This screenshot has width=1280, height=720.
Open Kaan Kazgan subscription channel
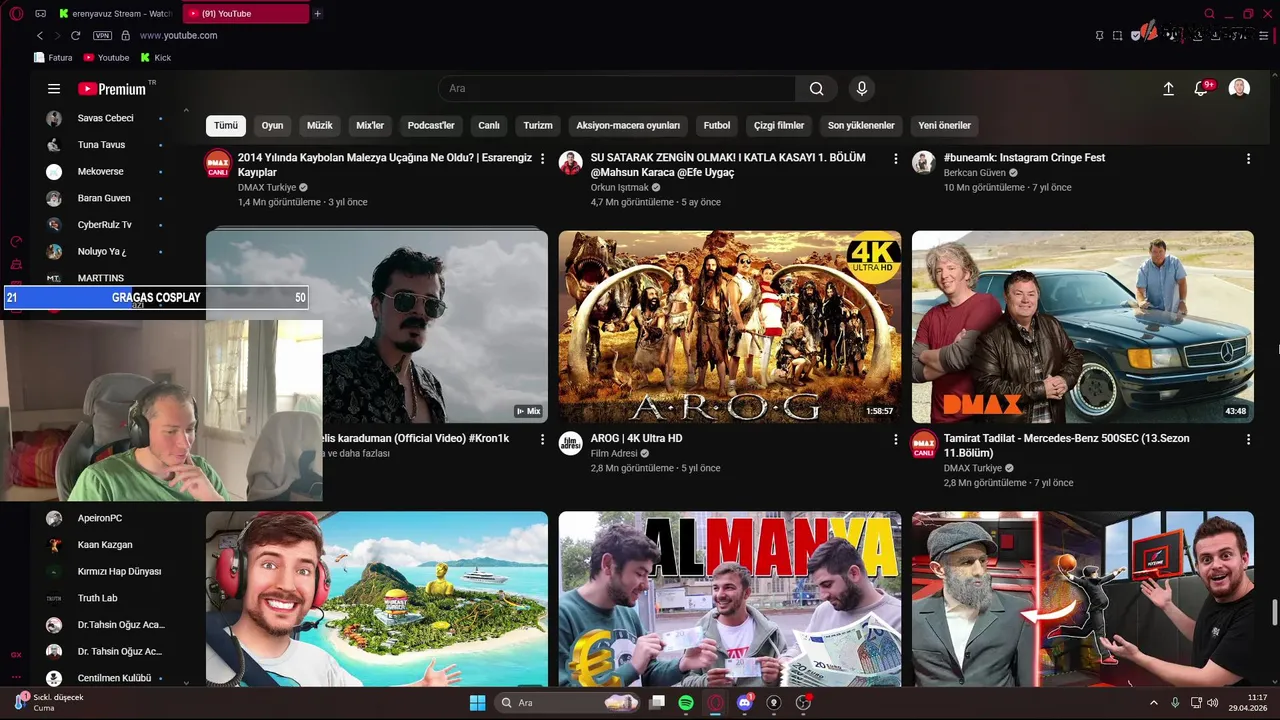coord(105,545)
